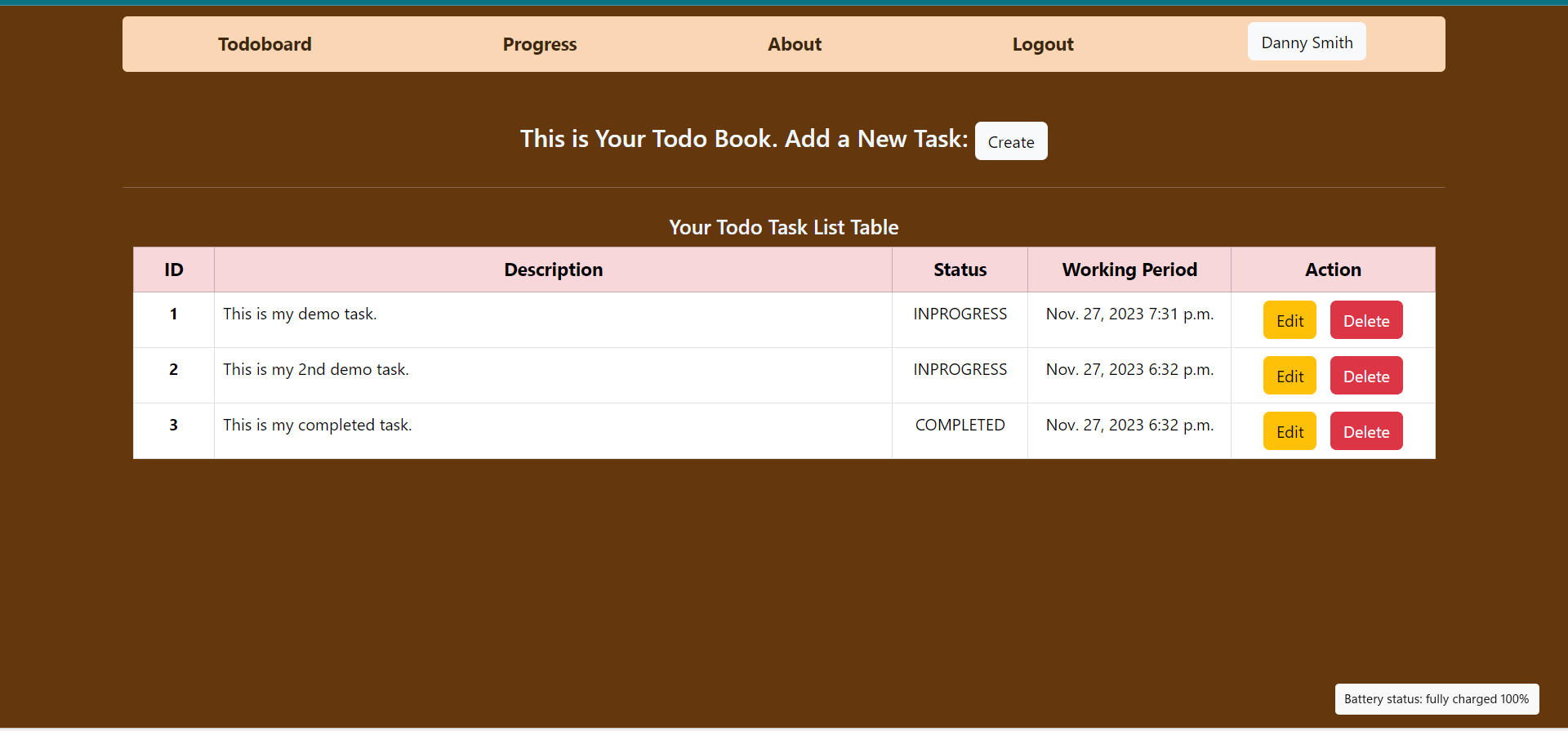Delete the 'This is my demo task.' row
The width and height of the screenshot is (1568, 731).
pyautogui.click(x=1366, y=320)
